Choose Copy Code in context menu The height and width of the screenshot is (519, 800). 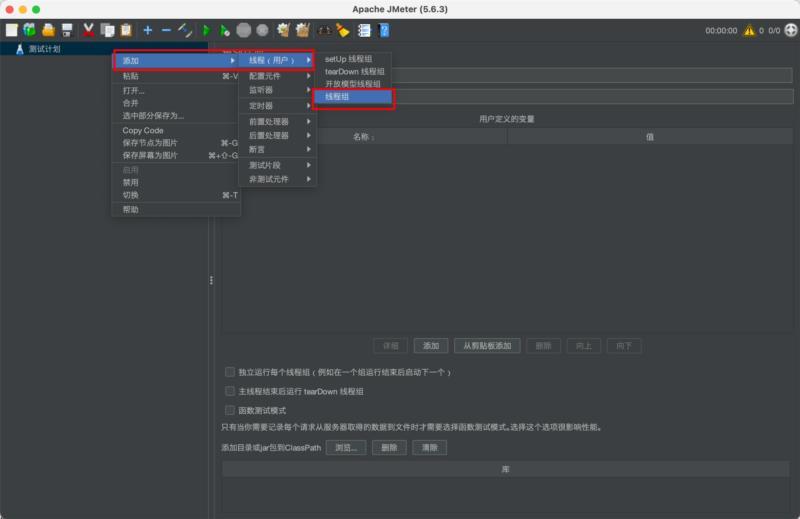click(x=176, y=131)
